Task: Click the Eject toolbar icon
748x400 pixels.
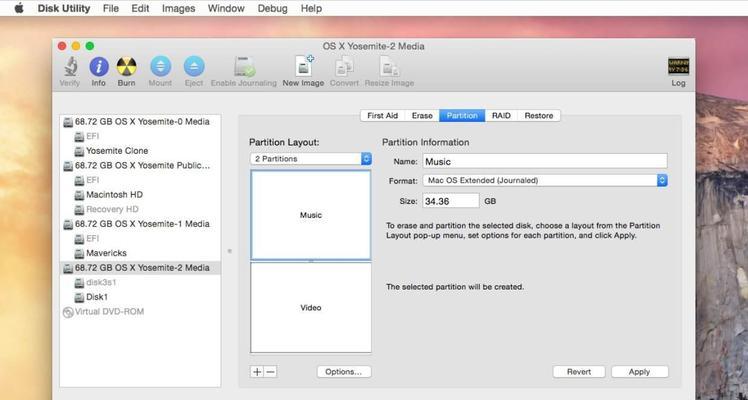Action: coord(194,67)
